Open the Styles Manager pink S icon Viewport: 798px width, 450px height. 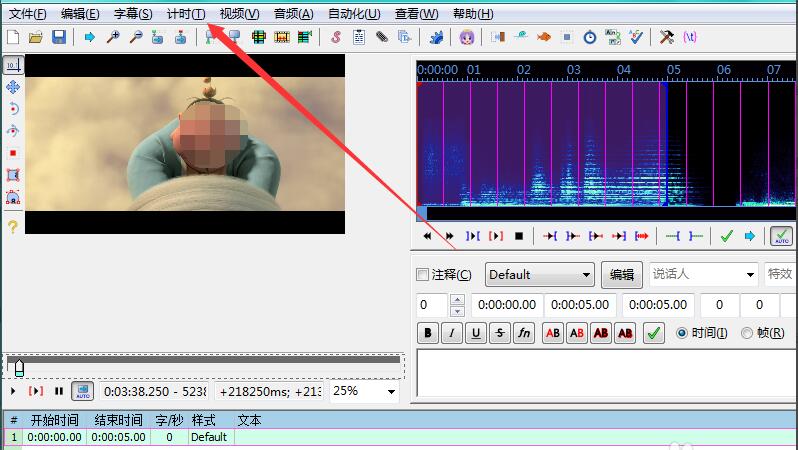click(335, 37)
